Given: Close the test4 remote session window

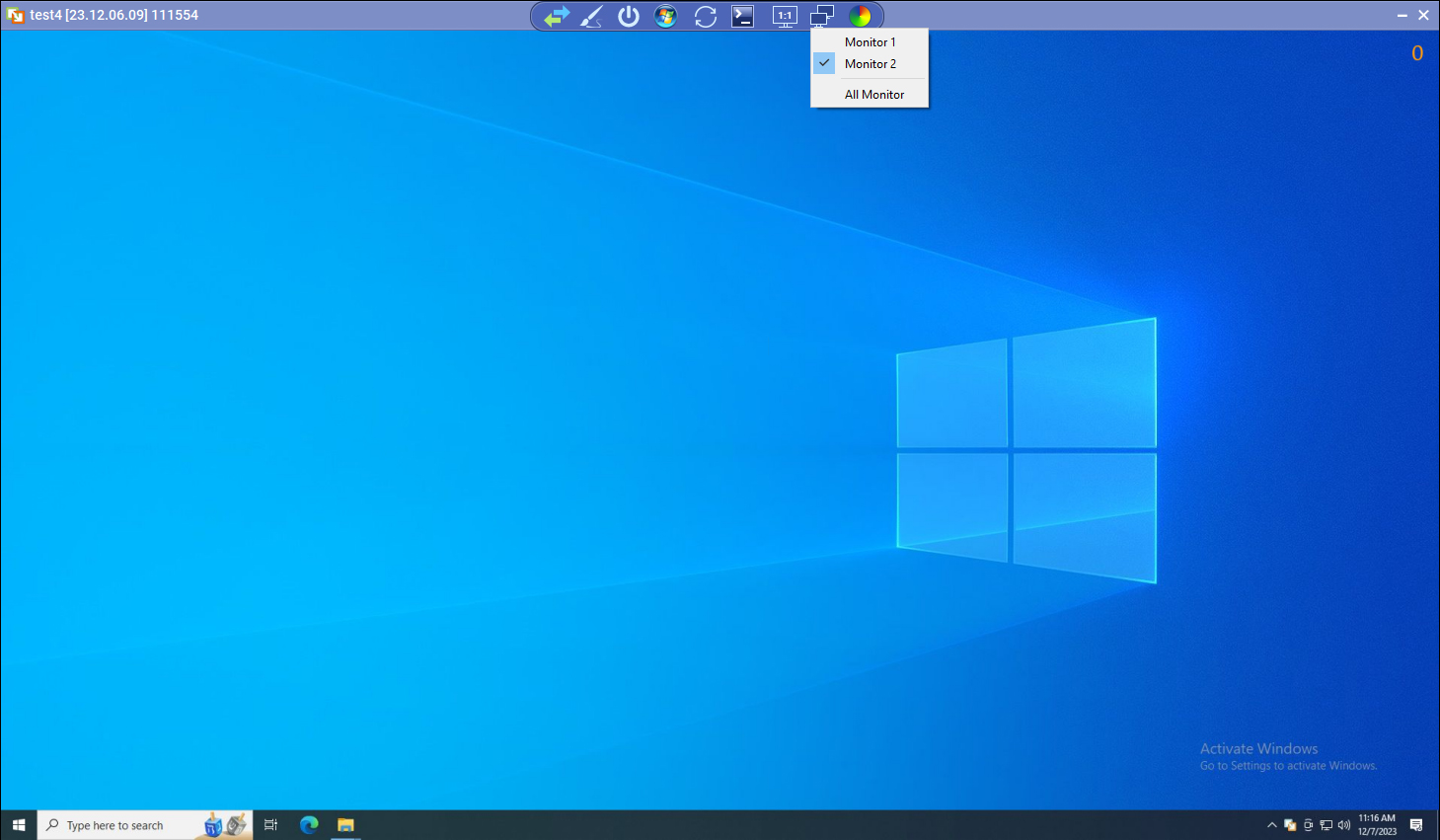Looking at the screenshot, I should click(1423, 15).
